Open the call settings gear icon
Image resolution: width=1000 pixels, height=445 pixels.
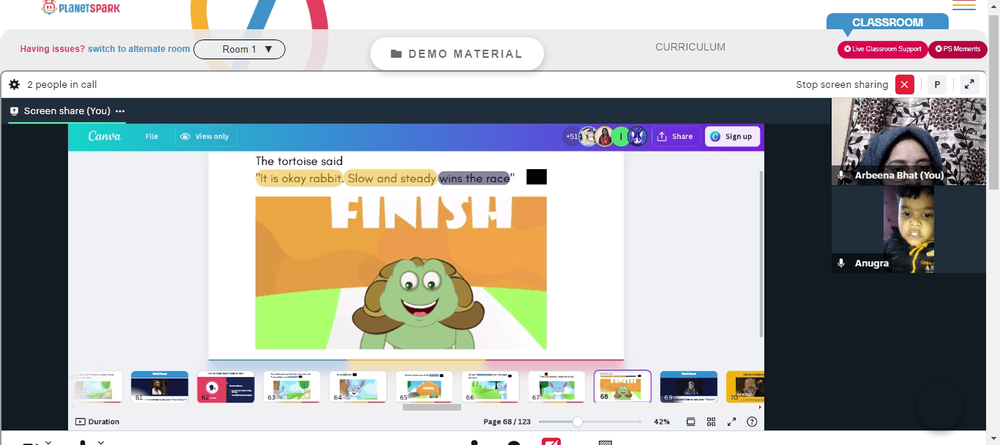pyautogui.click(x=14, y=84)
